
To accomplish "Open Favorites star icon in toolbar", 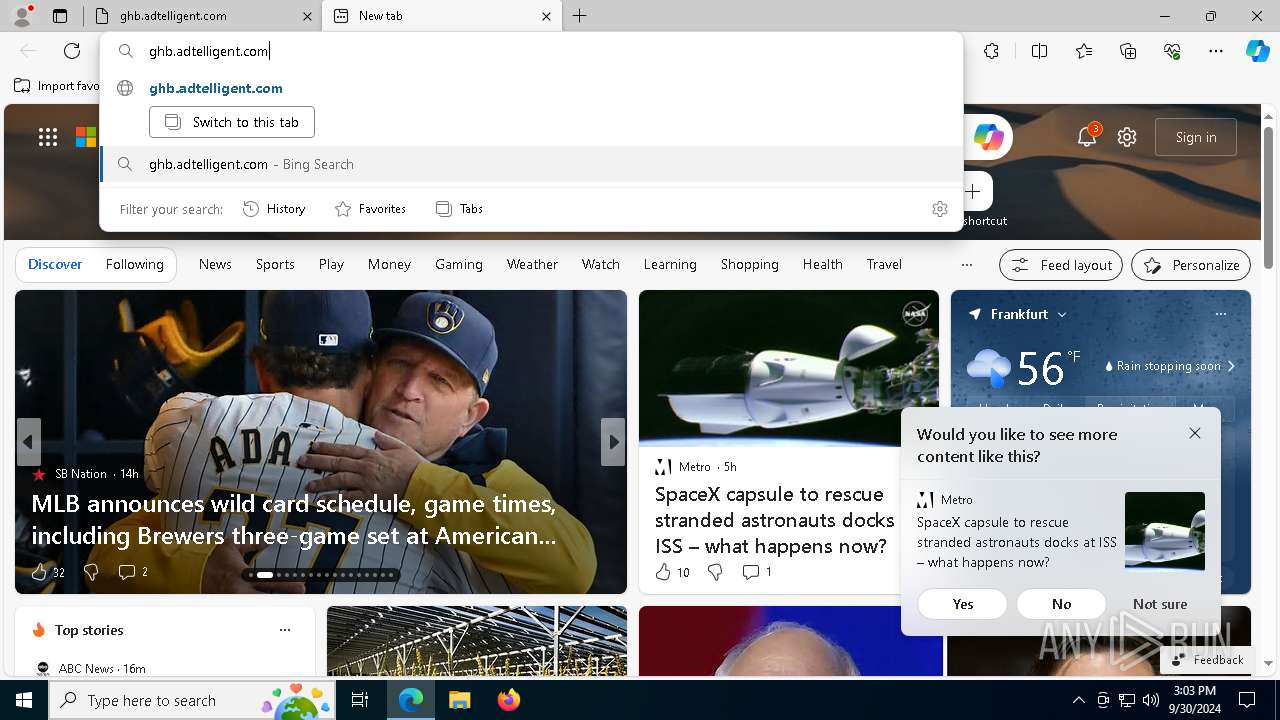I will (x=1084, y=51).
